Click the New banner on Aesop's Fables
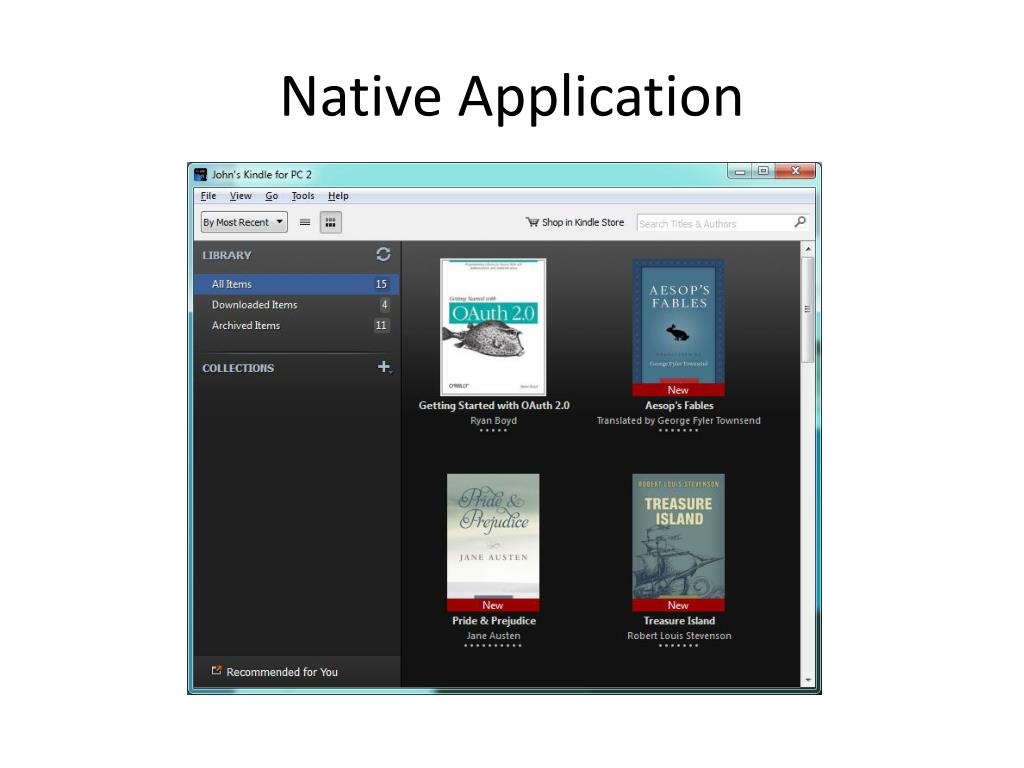 pos(679,390)
